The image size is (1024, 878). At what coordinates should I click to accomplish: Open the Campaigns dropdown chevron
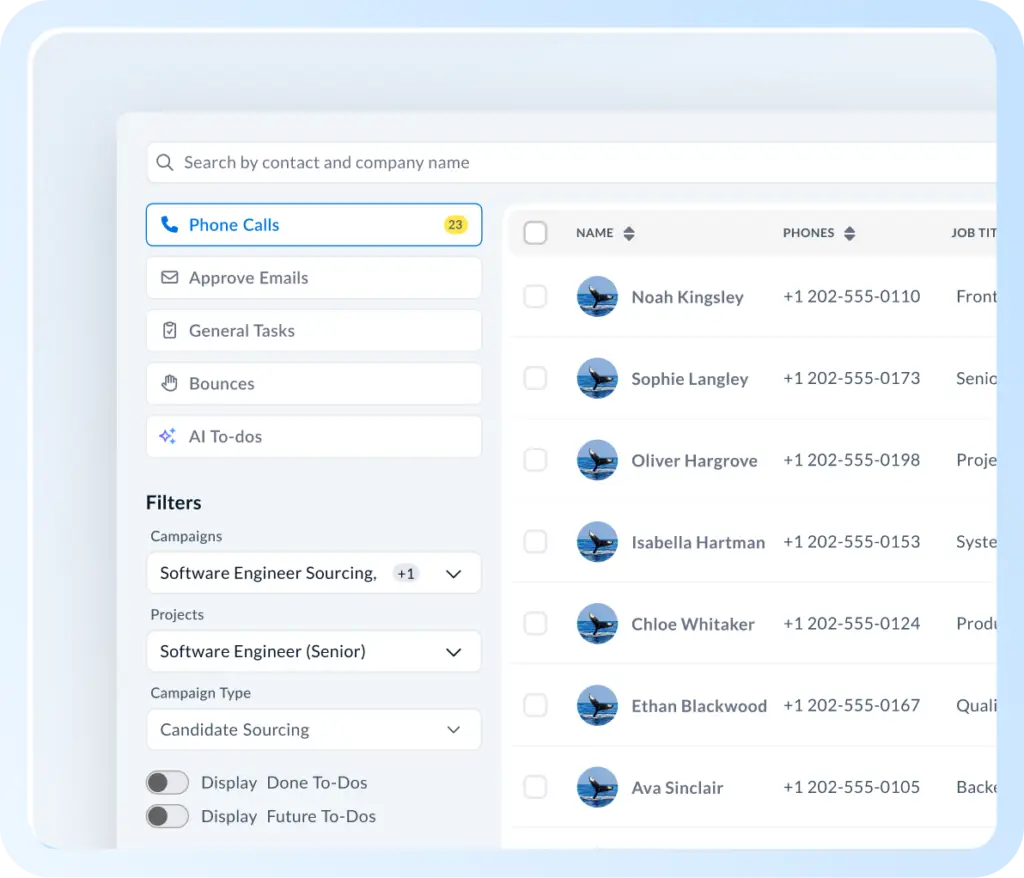pyautogui.click(x=453, y=574)
